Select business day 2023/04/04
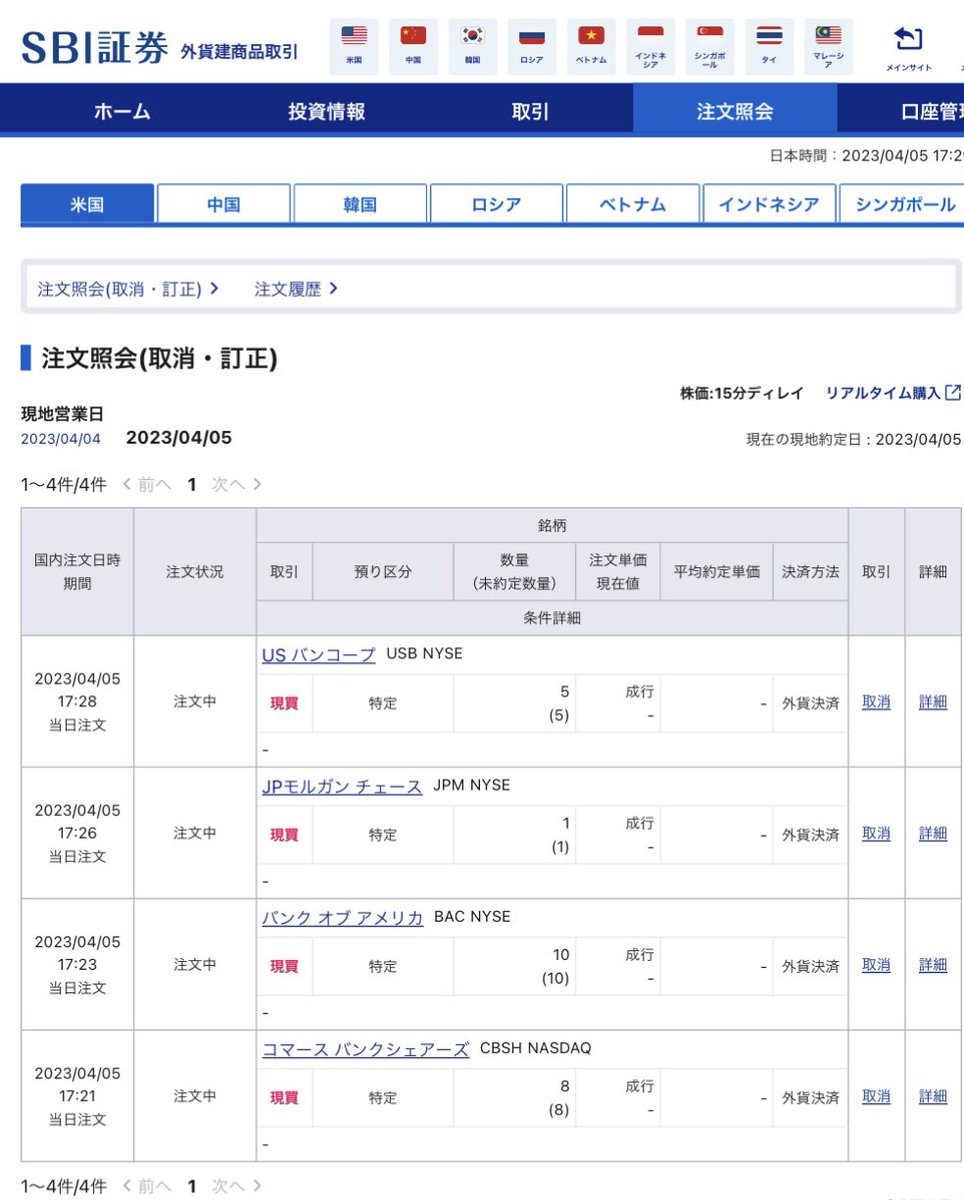The width and height of the screenshot is (964, 1200). click(61, 439)
